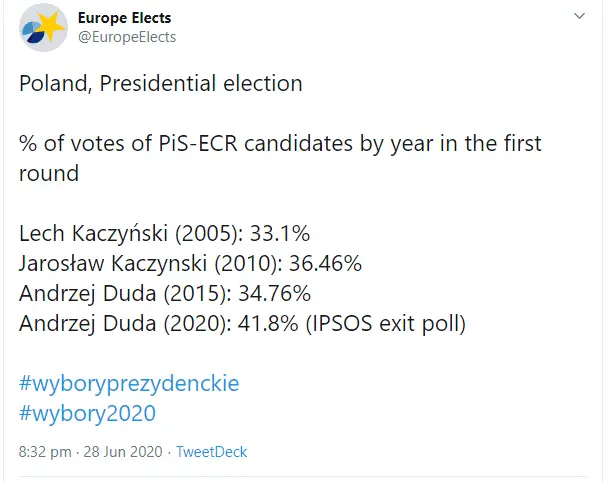Click the @EuropeElects handle
This screenshot has height=482, width=604.
click(126, 37)
